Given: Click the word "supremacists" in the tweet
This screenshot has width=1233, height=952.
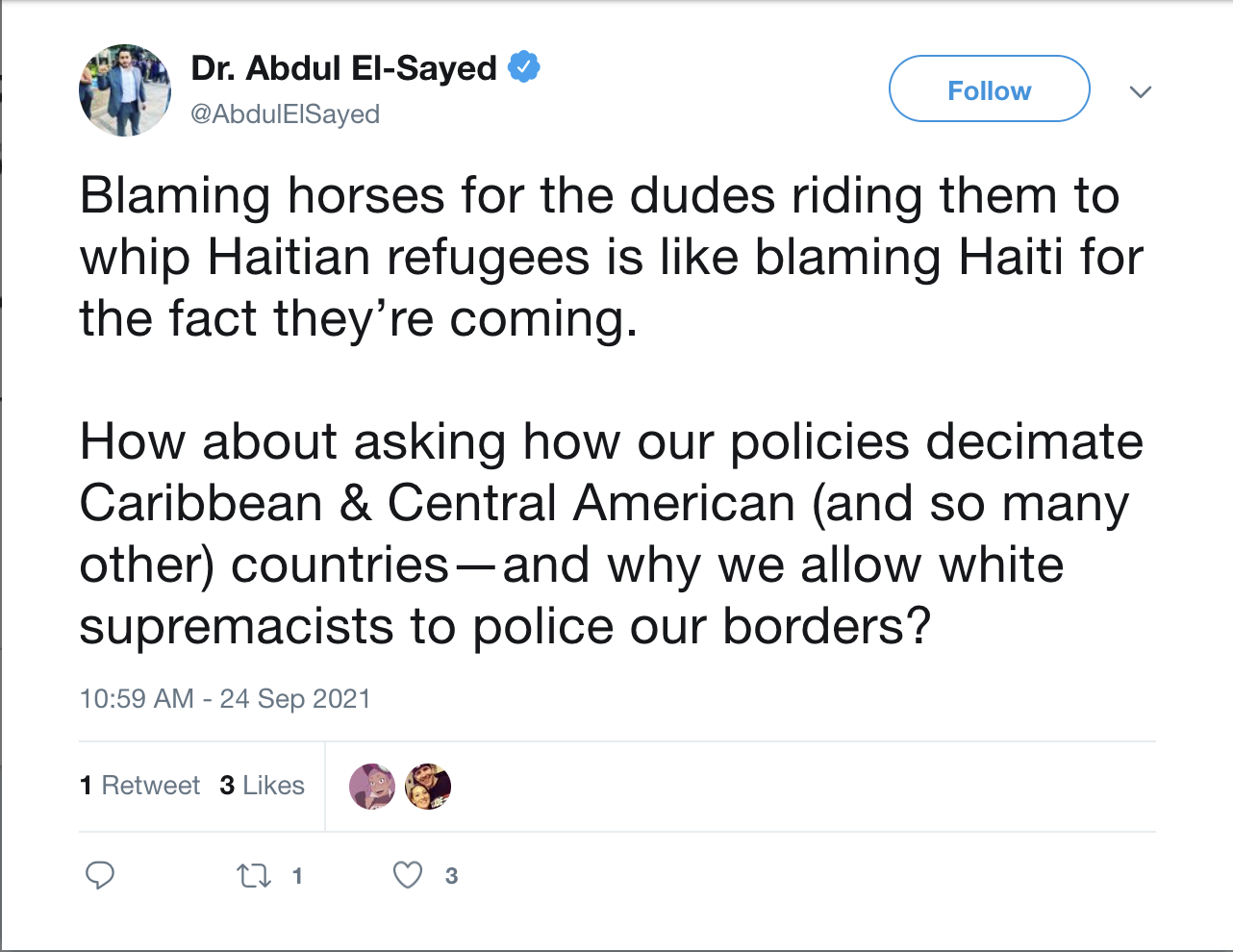Looking at the screenshot, I should click(x=237, y=627).
